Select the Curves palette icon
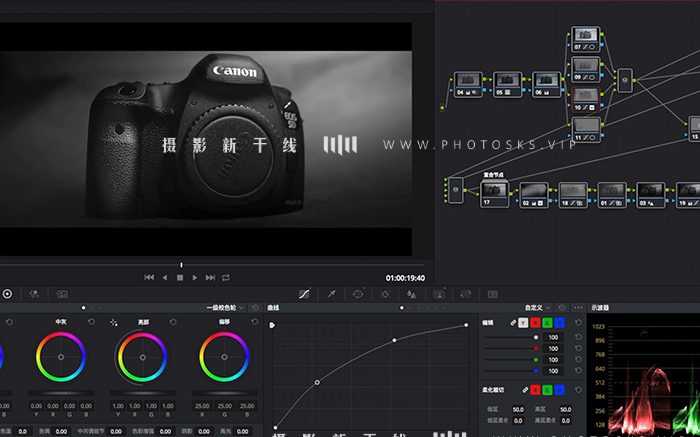 (x=304, y=294)
